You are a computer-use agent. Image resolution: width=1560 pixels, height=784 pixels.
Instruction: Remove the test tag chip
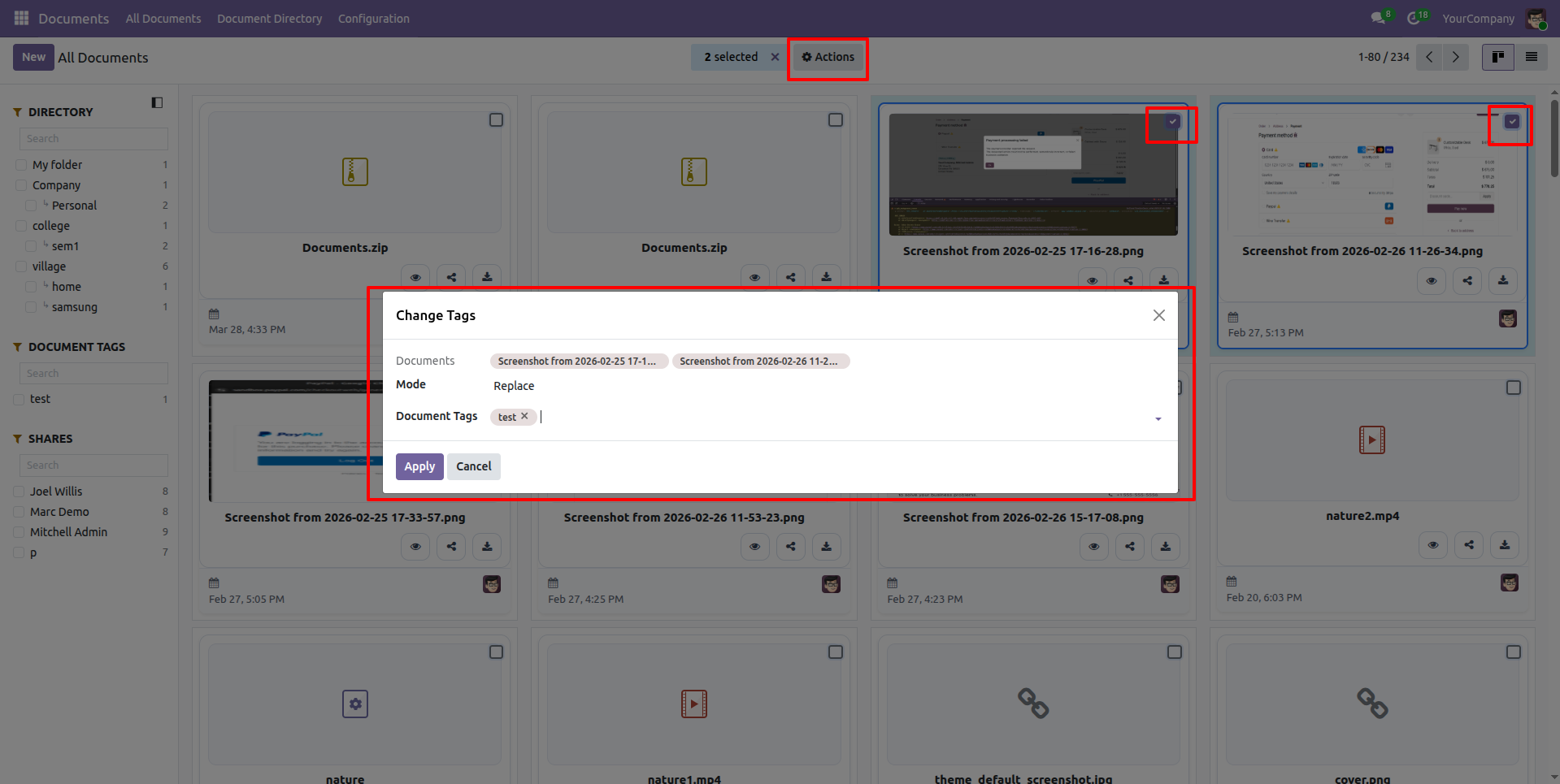click(x=524, y=416)
